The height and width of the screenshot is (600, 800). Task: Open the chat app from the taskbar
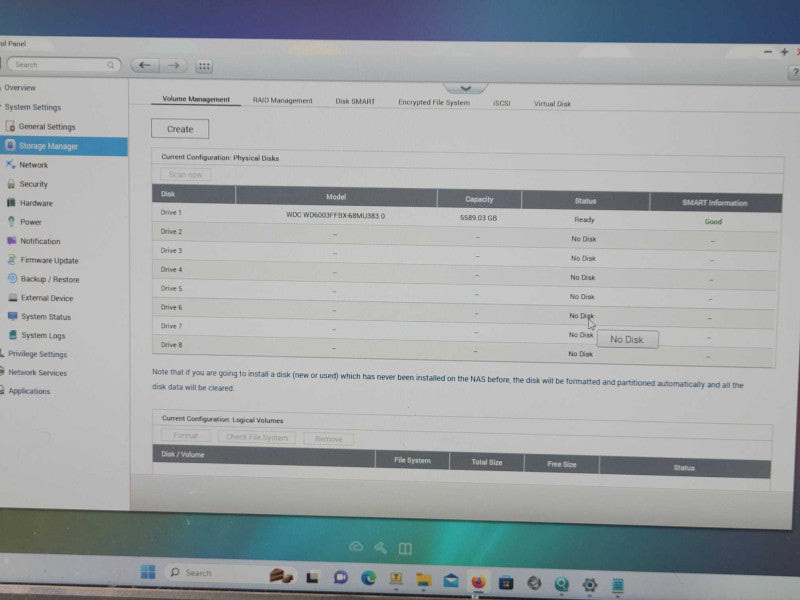(x=340, y=578)
